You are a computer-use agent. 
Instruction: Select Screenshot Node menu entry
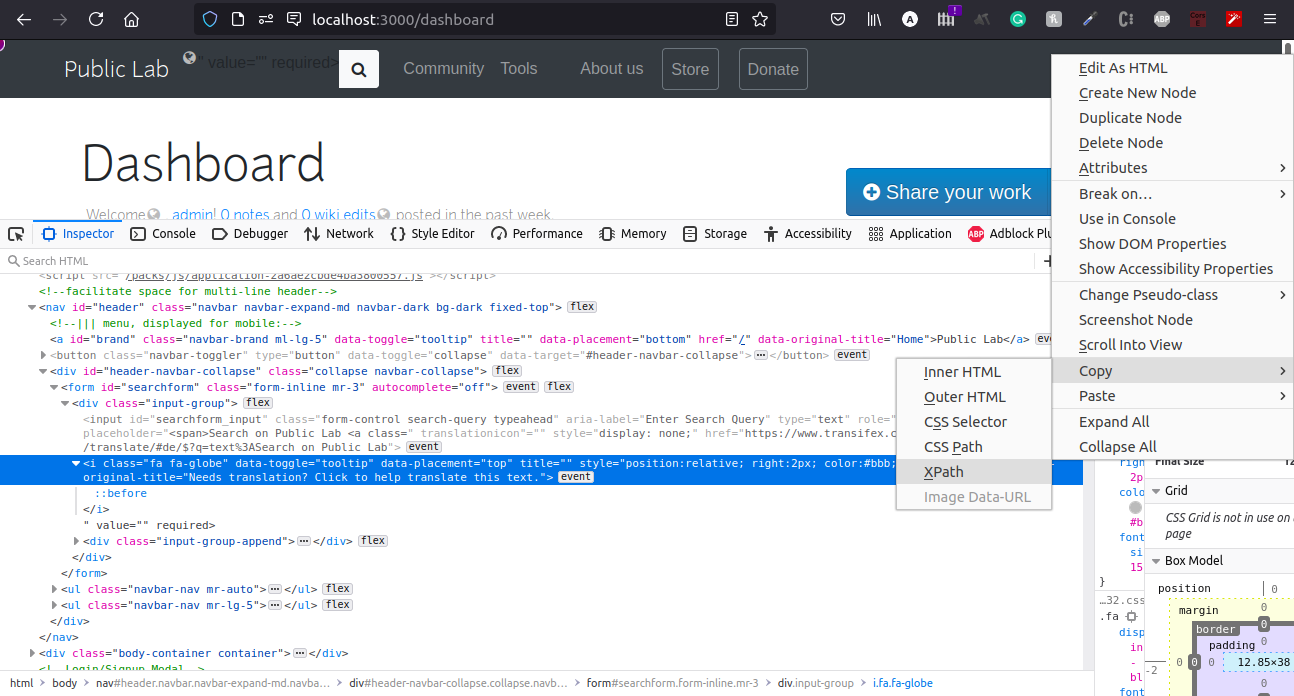tap(1172, 320)
